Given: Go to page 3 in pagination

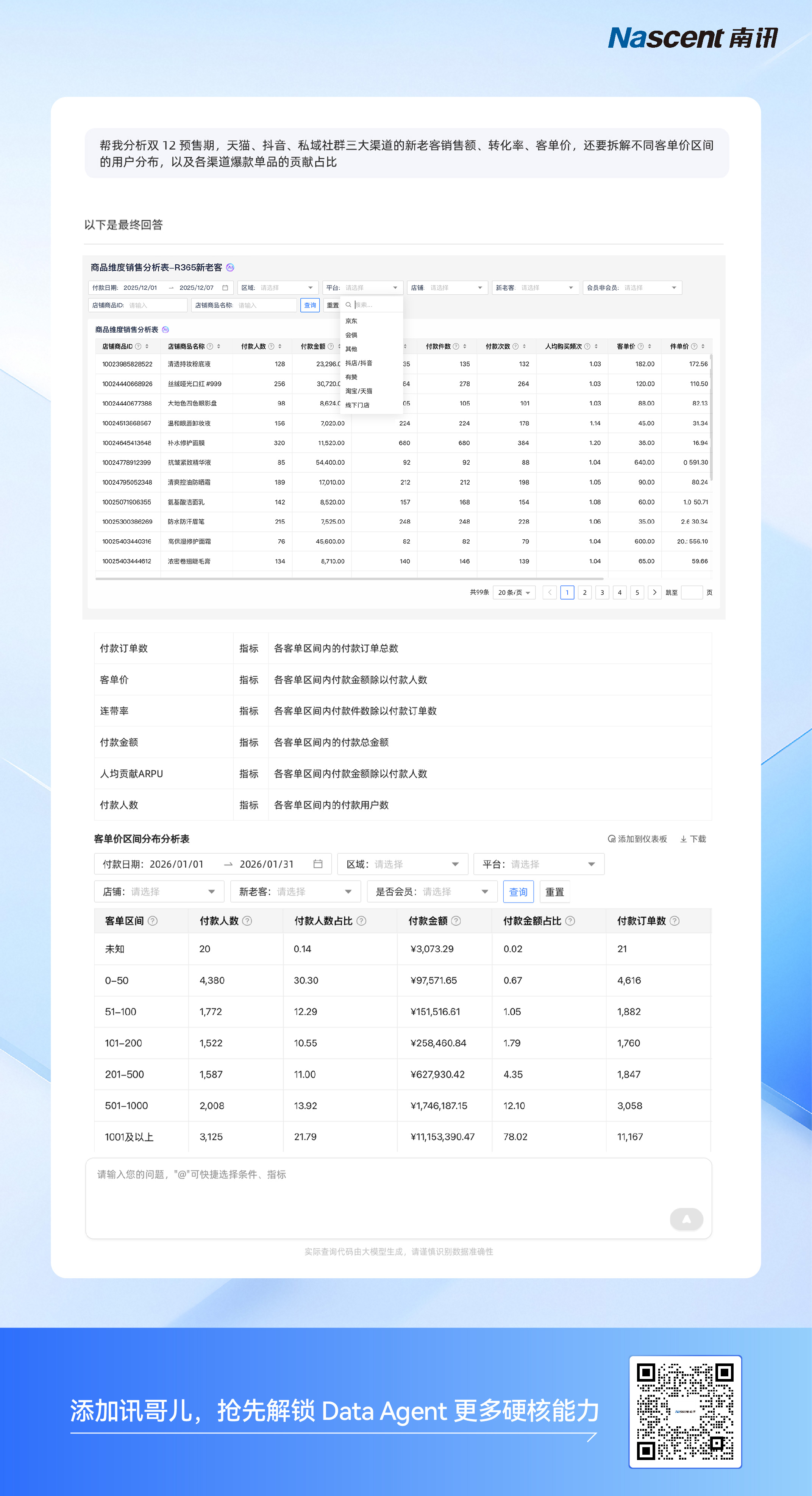Looking at the screenshot, I should (x=602, y=592).
